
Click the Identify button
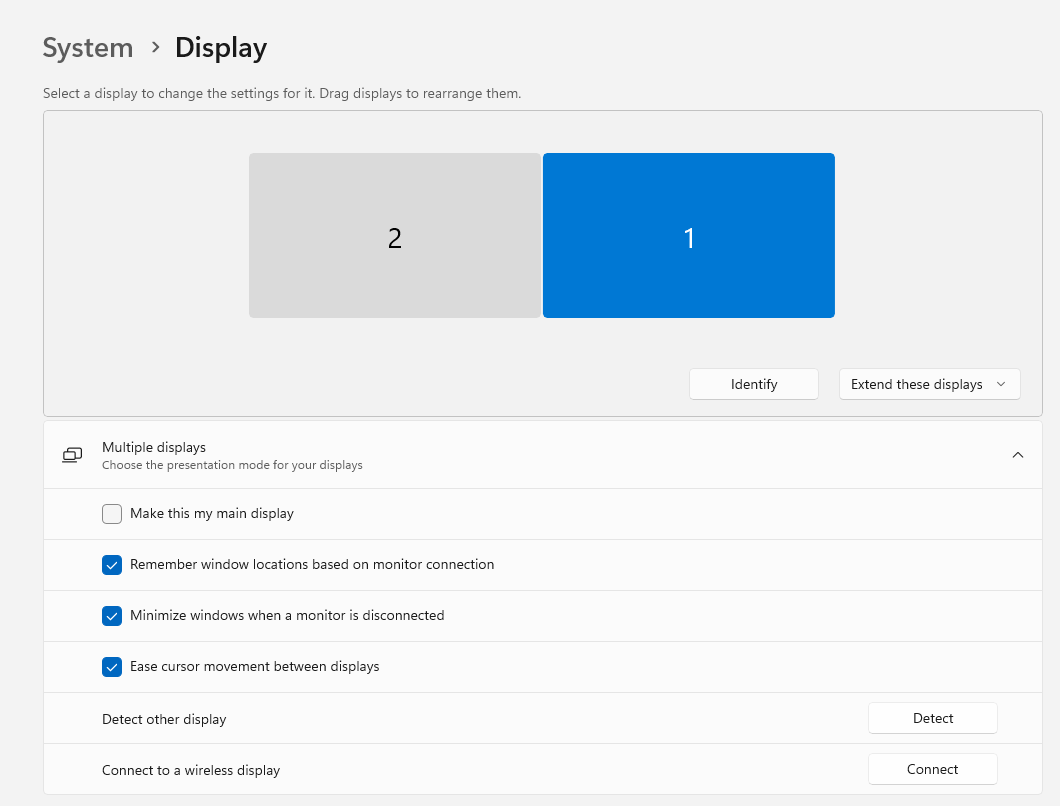[x=753, y=383]
